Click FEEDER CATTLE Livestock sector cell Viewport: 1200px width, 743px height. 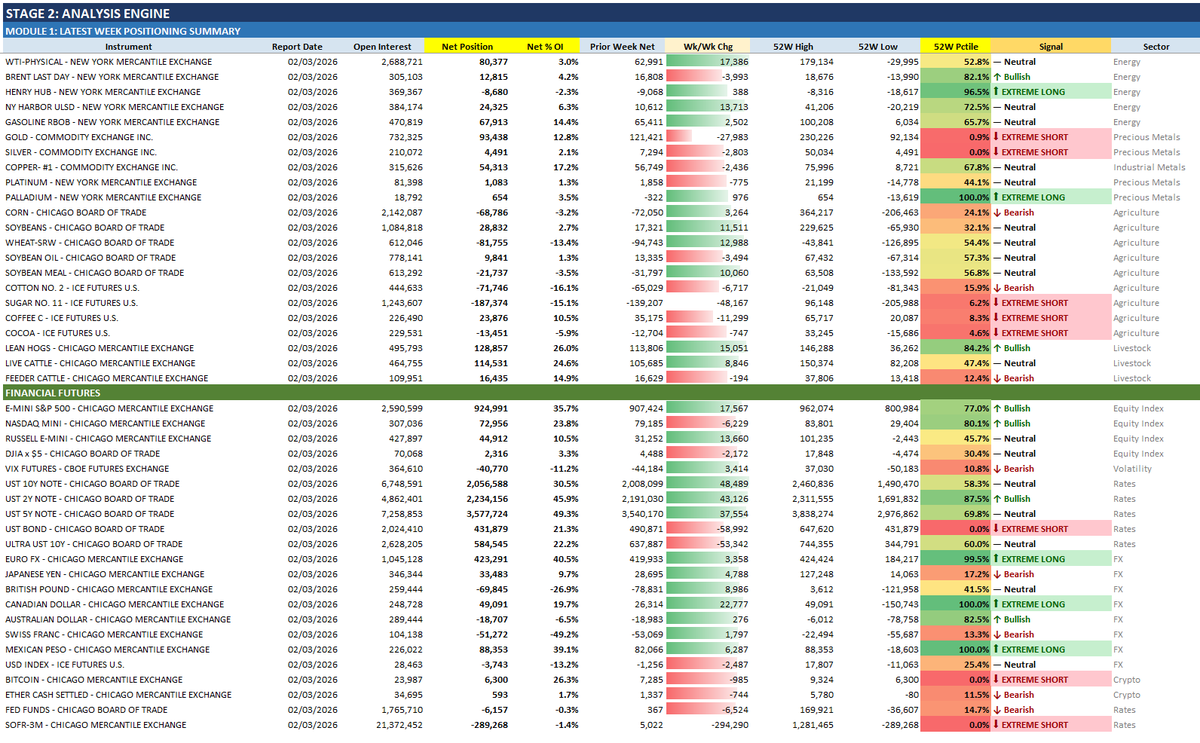[x=1155, y=378]
